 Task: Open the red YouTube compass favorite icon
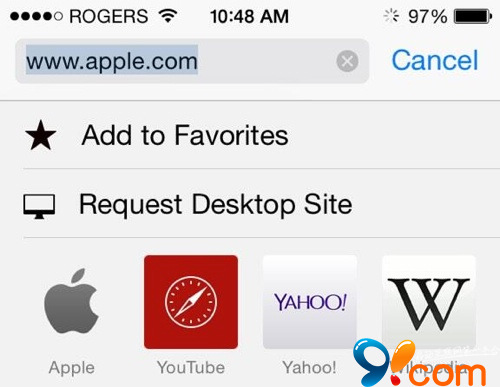pyautogui.click(x=191, y=302)
